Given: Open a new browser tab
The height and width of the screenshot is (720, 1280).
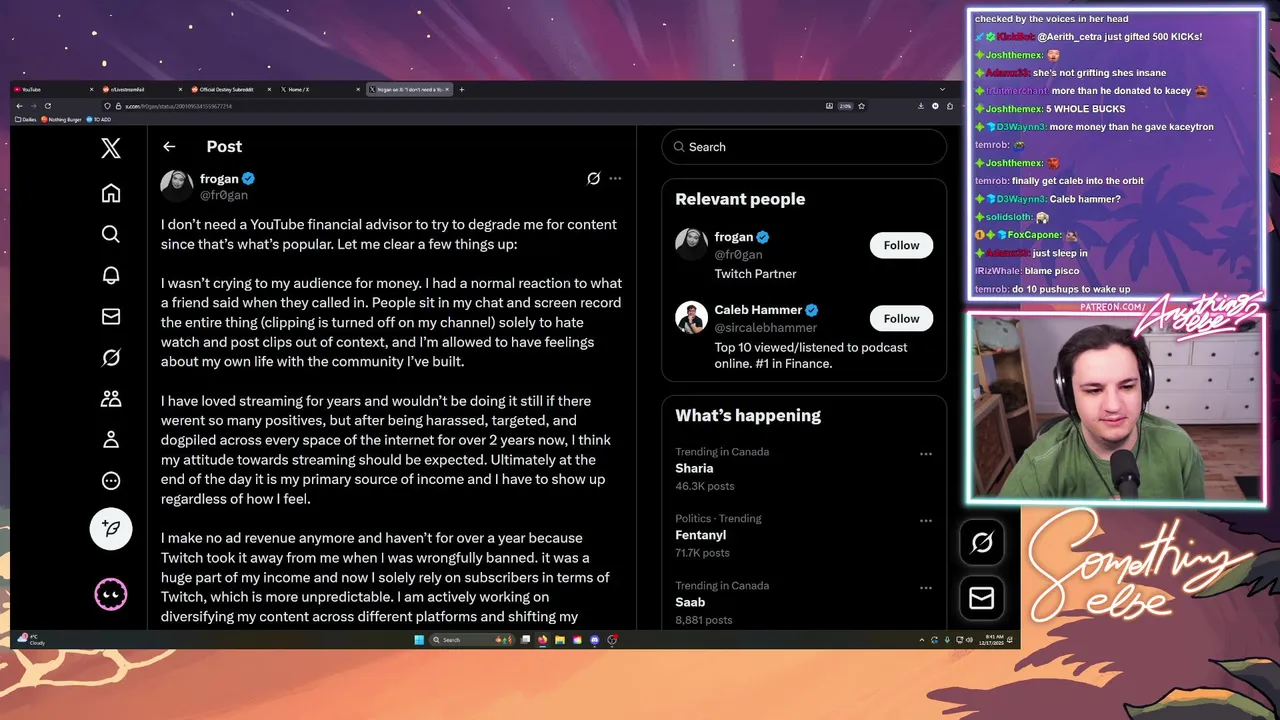Looking at the screenshot, I should coord(461,89).
